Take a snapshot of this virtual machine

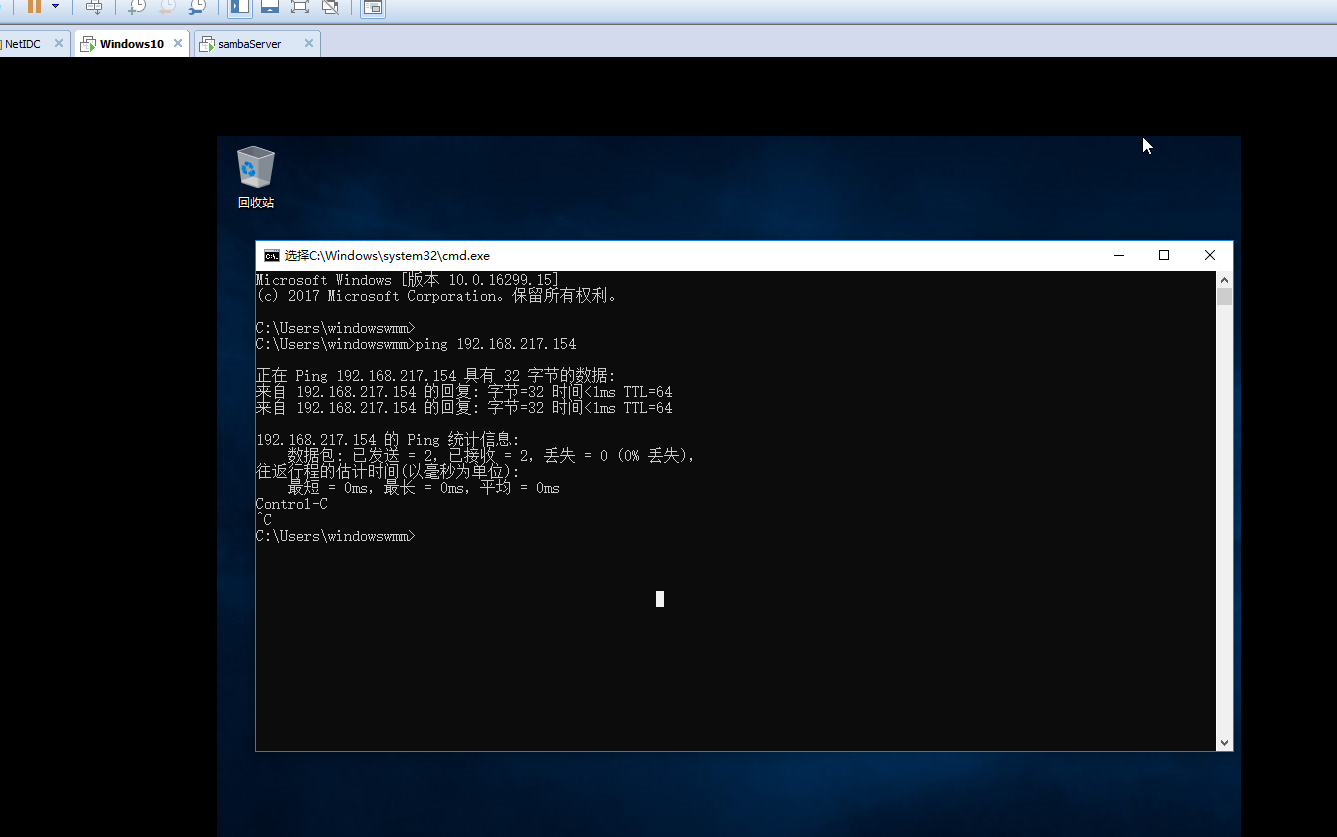point(137,6)
